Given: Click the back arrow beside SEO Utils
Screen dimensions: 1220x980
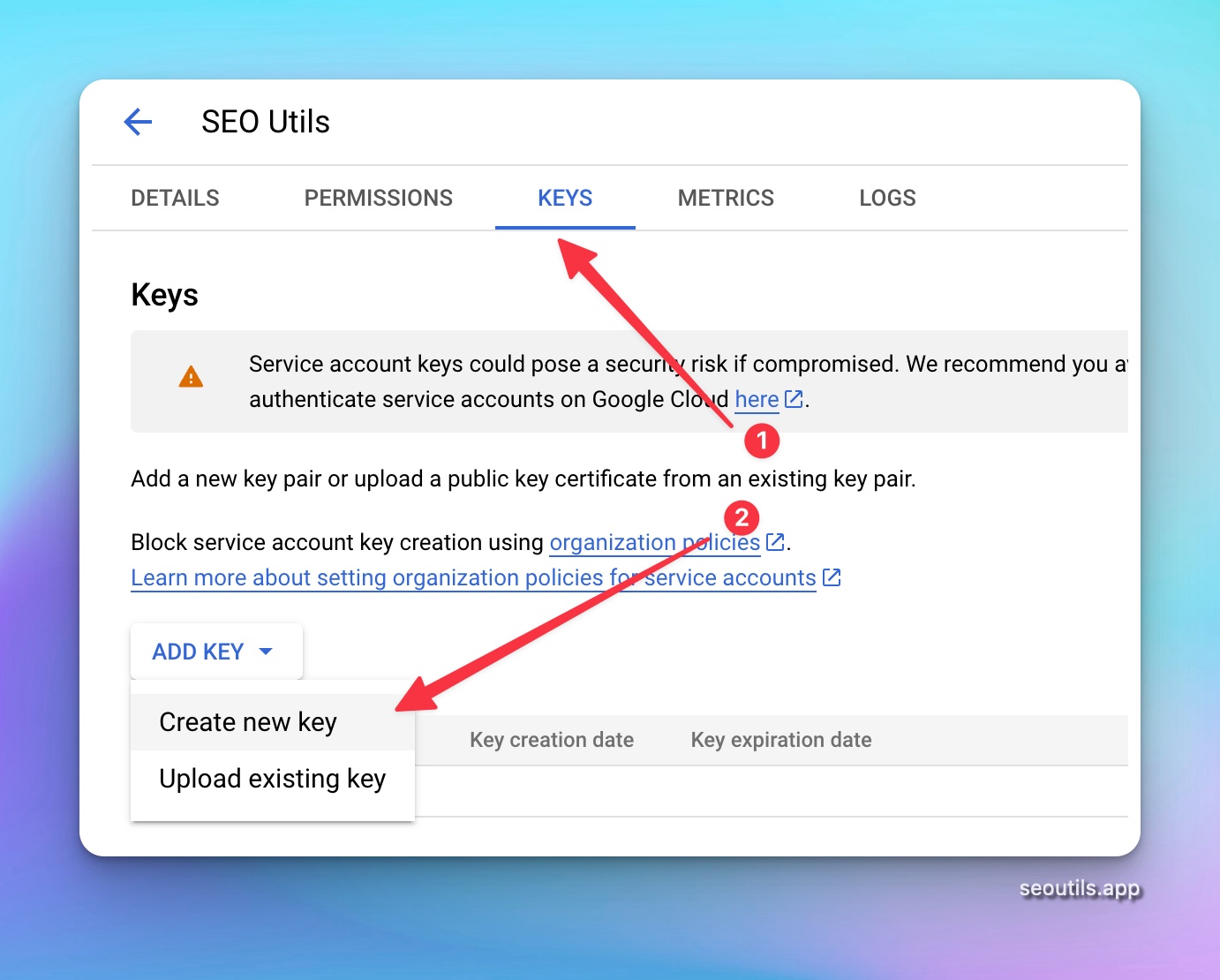Looking at the screenshot, I should point(138,122).
